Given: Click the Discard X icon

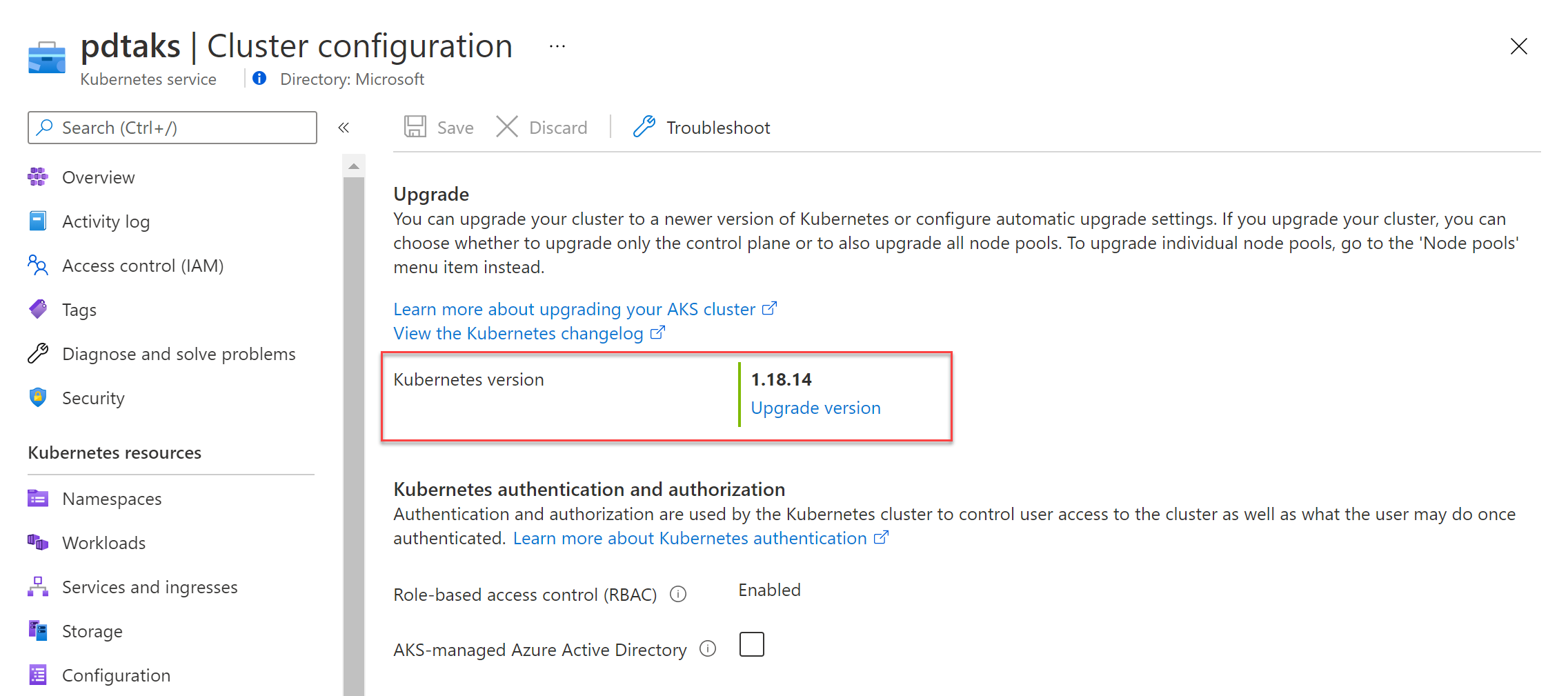Looking at the screenshot, I should pyautogui.click(x=507, y=127).
